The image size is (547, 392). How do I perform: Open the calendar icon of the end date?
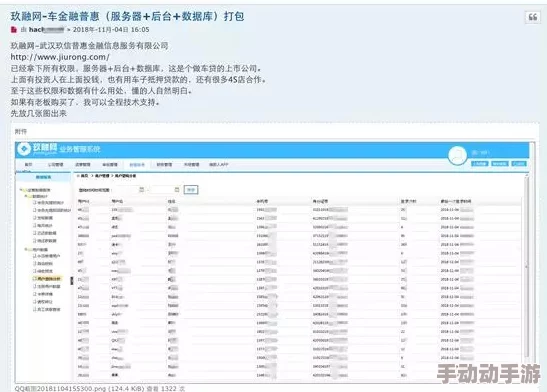pos(177,189)
